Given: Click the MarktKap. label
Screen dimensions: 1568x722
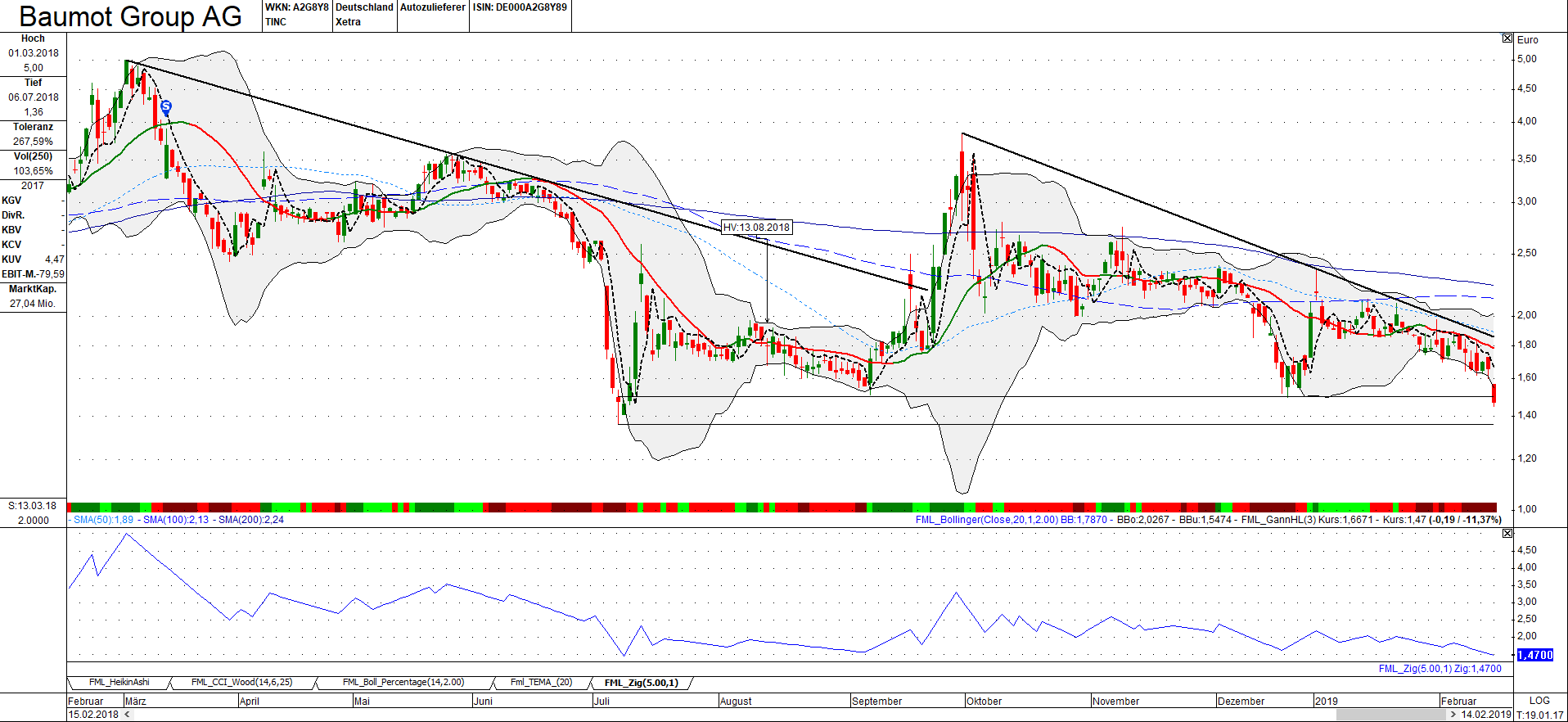Looking at the screenshot, I should [x=33, y=289].
